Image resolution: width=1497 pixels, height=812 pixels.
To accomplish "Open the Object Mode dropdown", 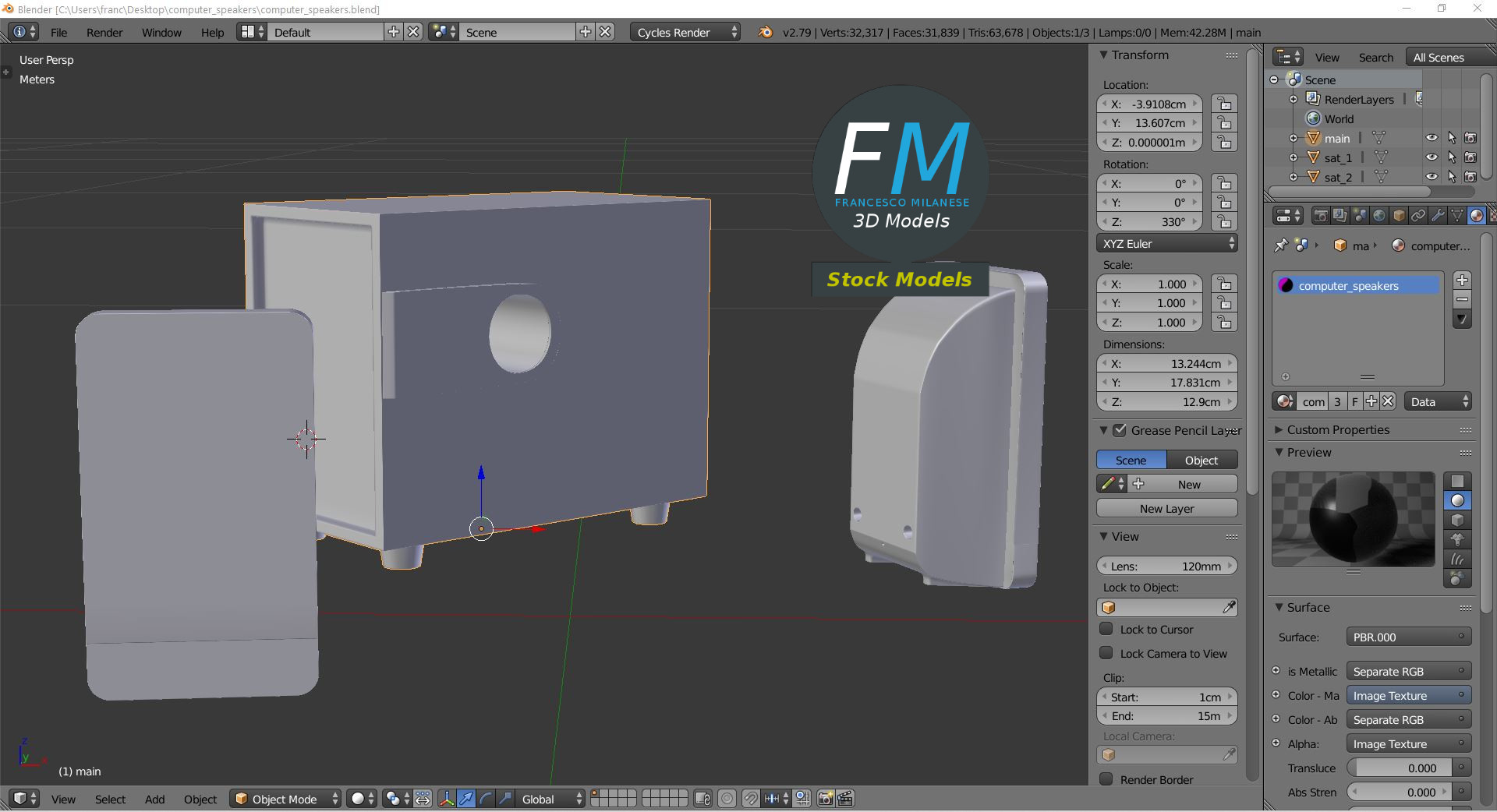I will [x=285, y=799].
